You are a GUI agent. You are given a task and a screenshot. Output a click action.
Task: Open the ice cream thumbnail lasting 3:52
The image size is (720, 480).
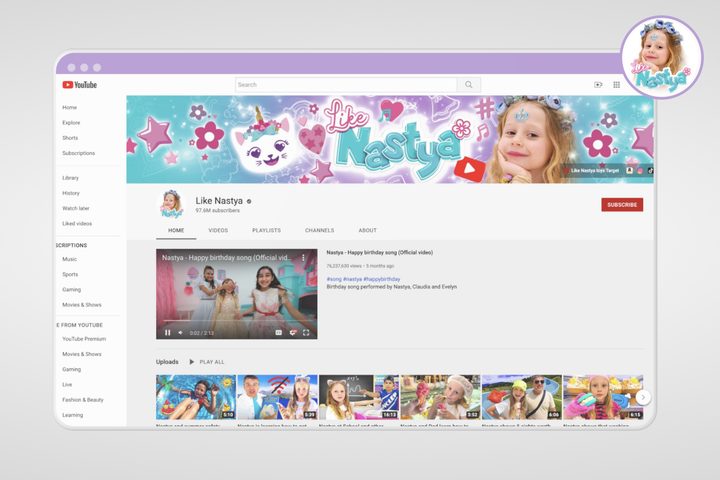[440, 397]
